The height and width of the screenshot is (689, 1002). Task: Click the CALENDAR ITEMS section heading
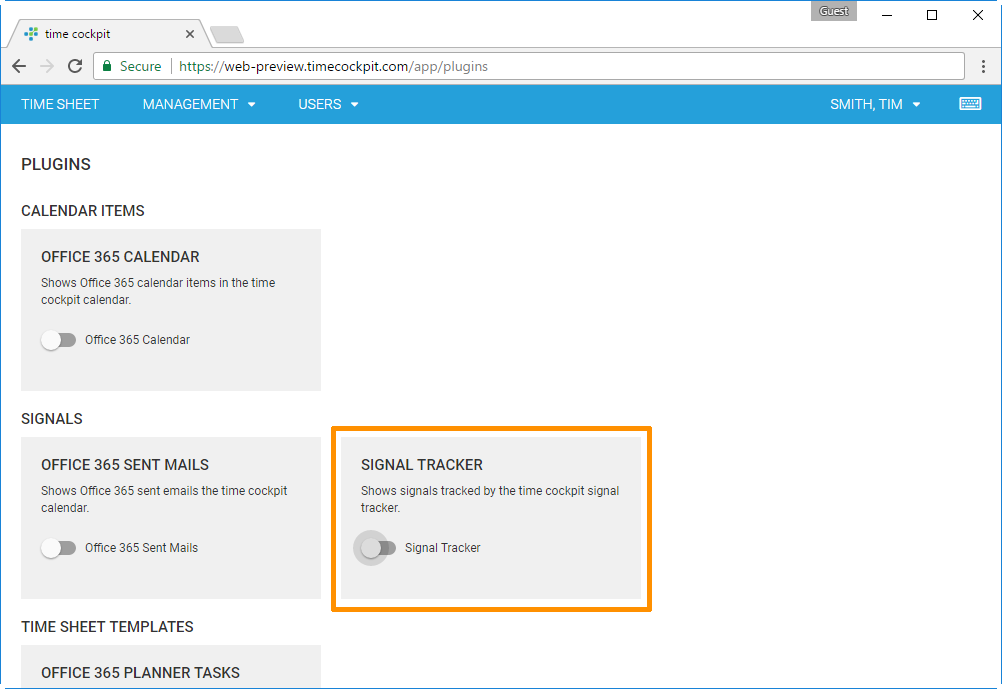pyautogui.click(x=82, y=211)
